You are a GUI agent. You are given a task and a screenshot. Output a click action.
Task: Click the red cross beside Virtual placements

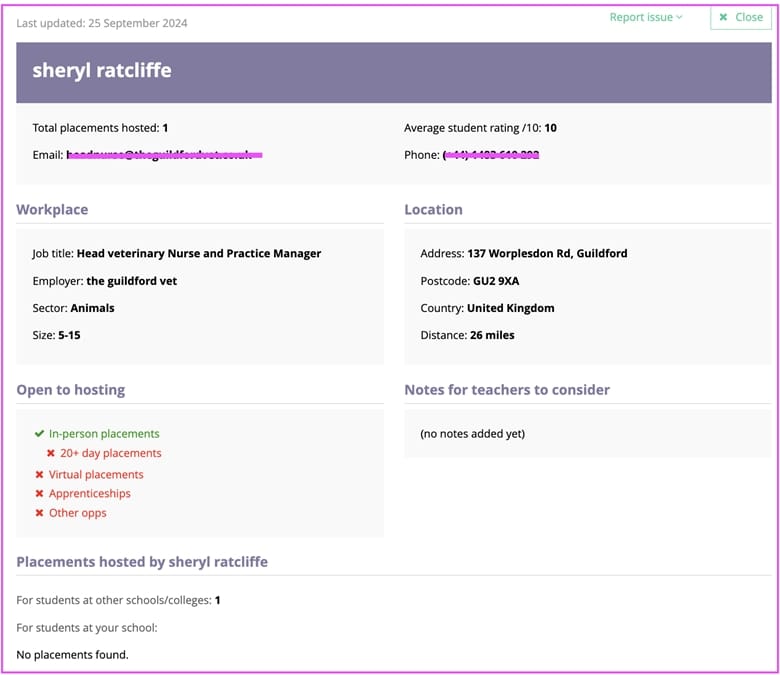click(x=39, y=475)
